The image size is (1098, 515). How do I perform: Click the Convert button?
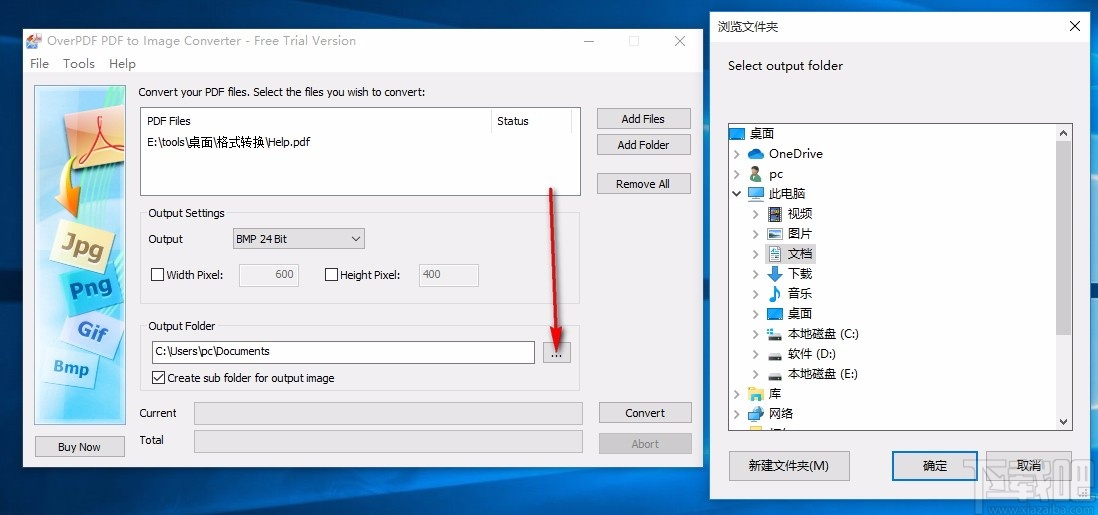point(645,413)
